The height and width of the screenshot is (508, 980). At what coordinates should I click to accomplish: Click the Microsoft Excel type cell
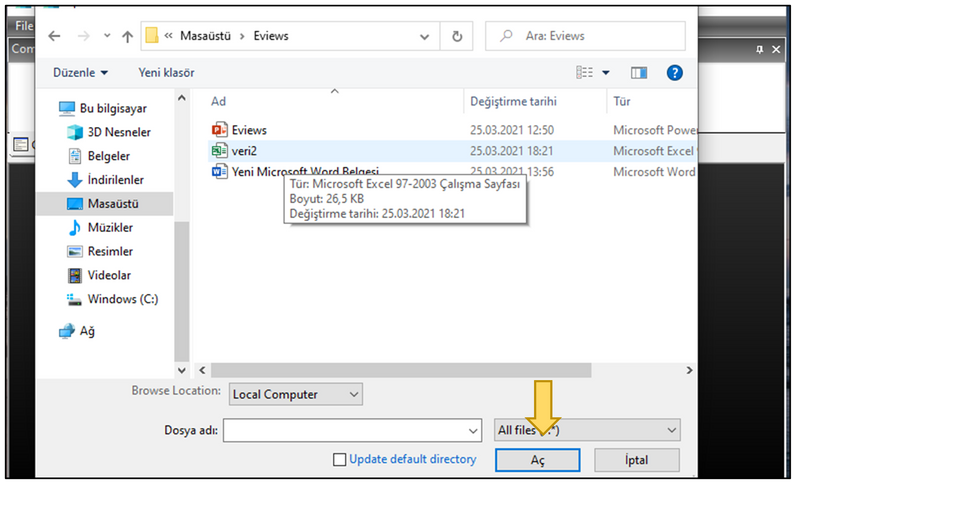654,151
